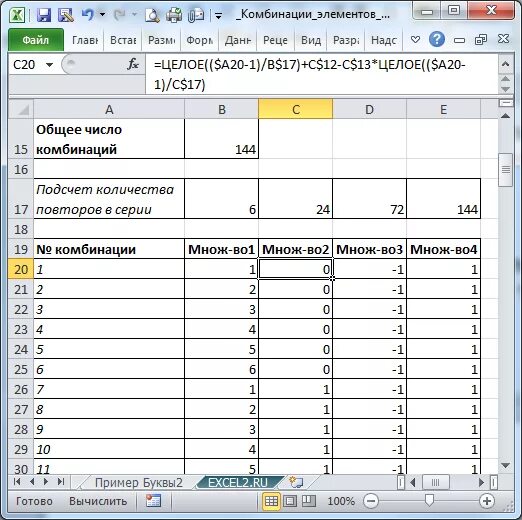Select cell C17 containing 24
This screenshot has width=522, height=520.
[x=295, y=199]
